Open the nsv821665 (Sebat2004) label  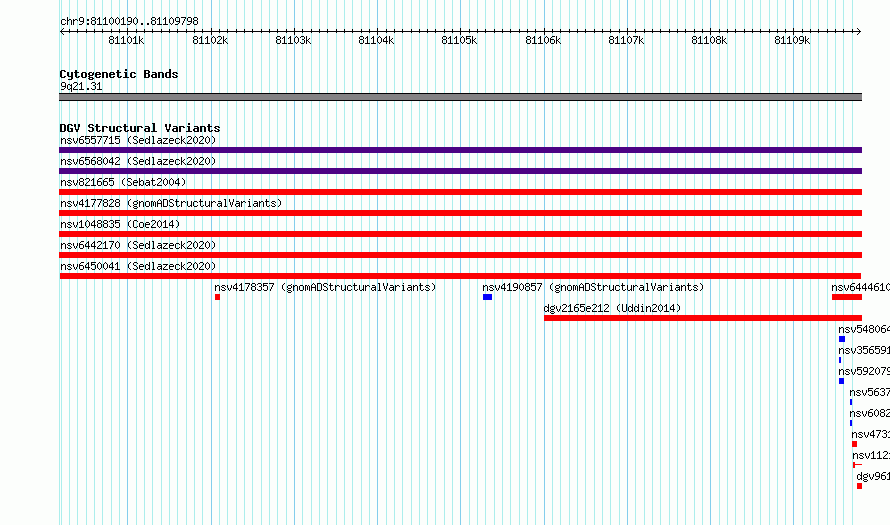pos(123,182)
